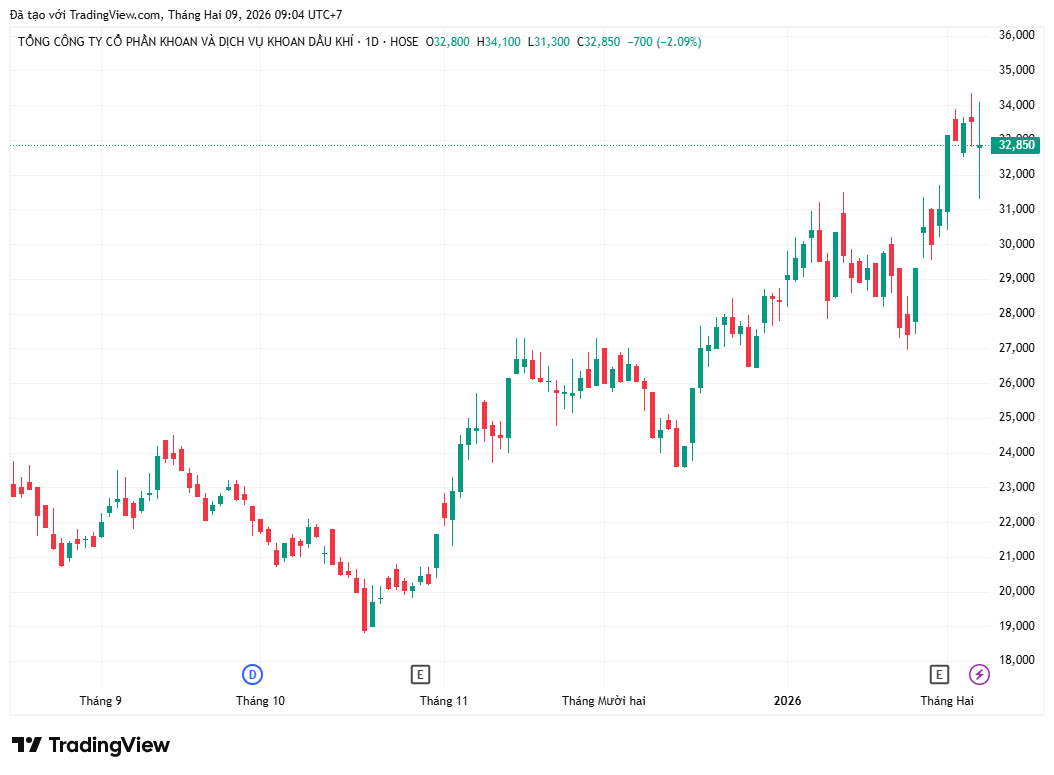The height and width of the screenshot is (775, 1054).
Task: Click the TradingView logo at bottom left
Action: point(91,745)
